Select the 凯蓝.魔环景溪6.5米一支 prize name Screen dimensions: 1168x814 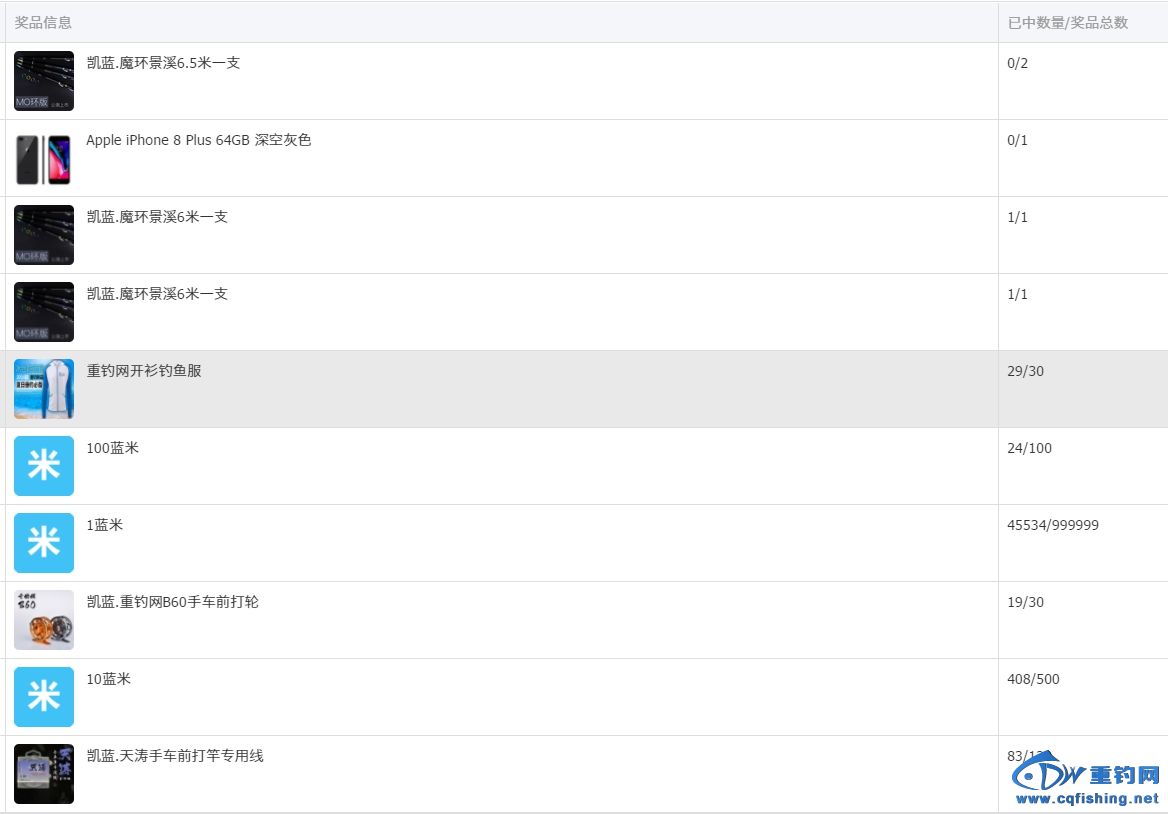[x=163, y=63]
